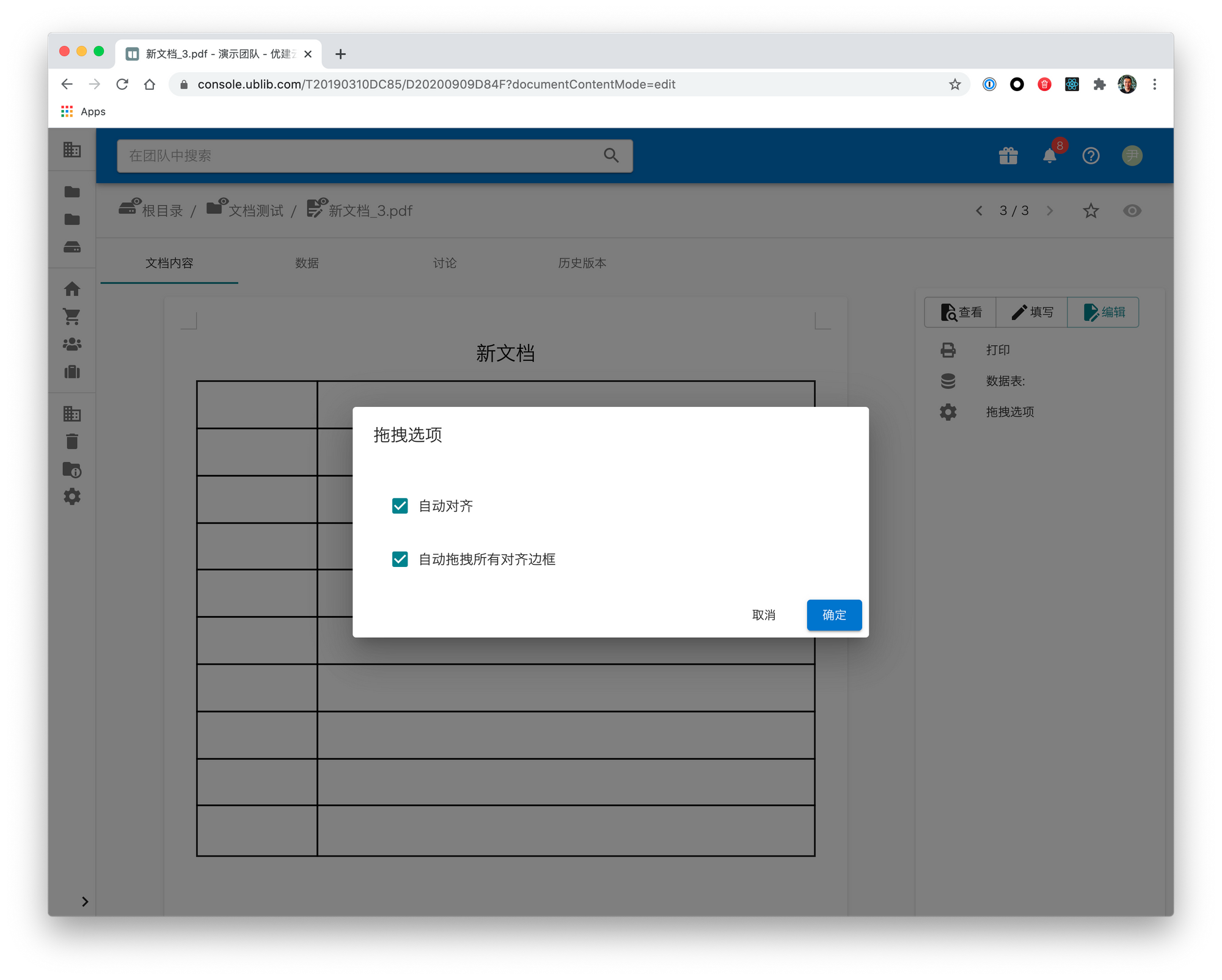Viewport: 1222px width, 980px height.
Task: Switch to the 讨论 tab
Action: coord(444,263)
